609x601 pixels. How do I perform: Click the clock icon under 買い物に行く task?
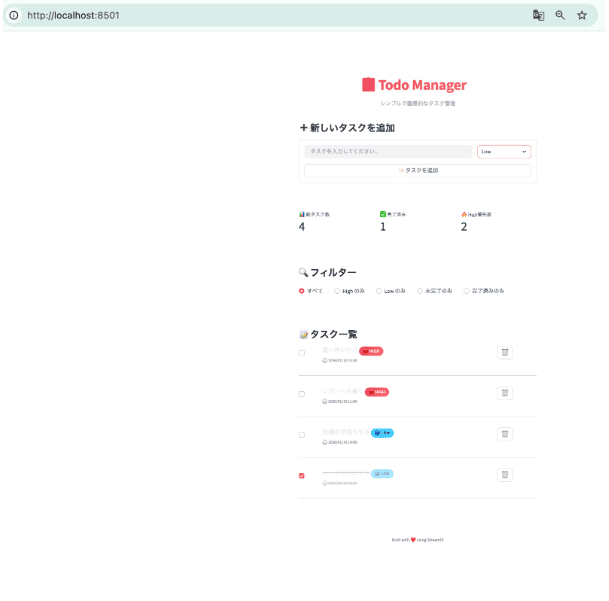(325, 361)
